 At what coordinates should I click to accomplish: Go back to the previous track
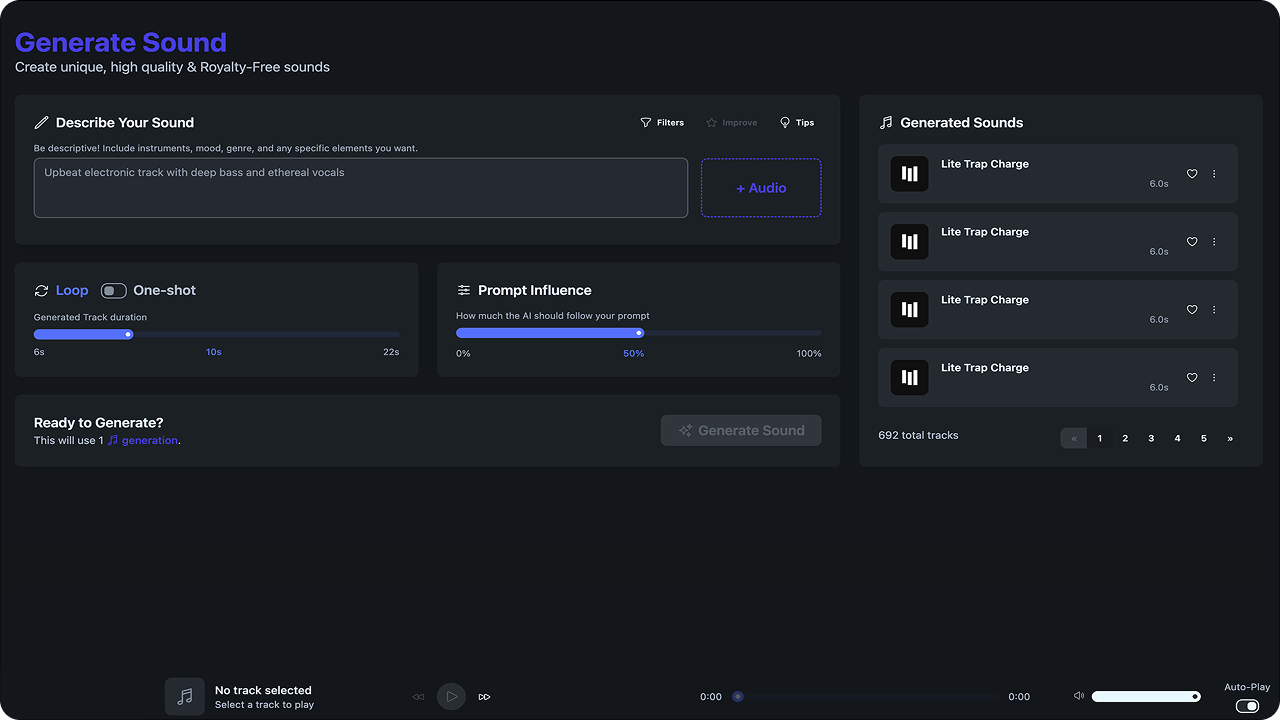418,697
